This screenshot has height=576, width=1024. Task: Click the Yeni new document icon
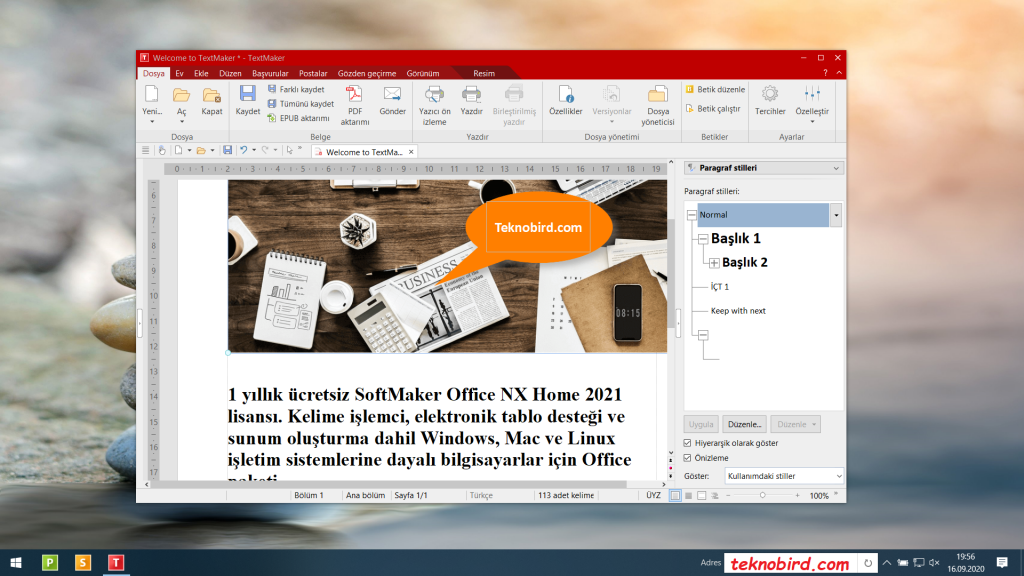[x=152, y=95]
